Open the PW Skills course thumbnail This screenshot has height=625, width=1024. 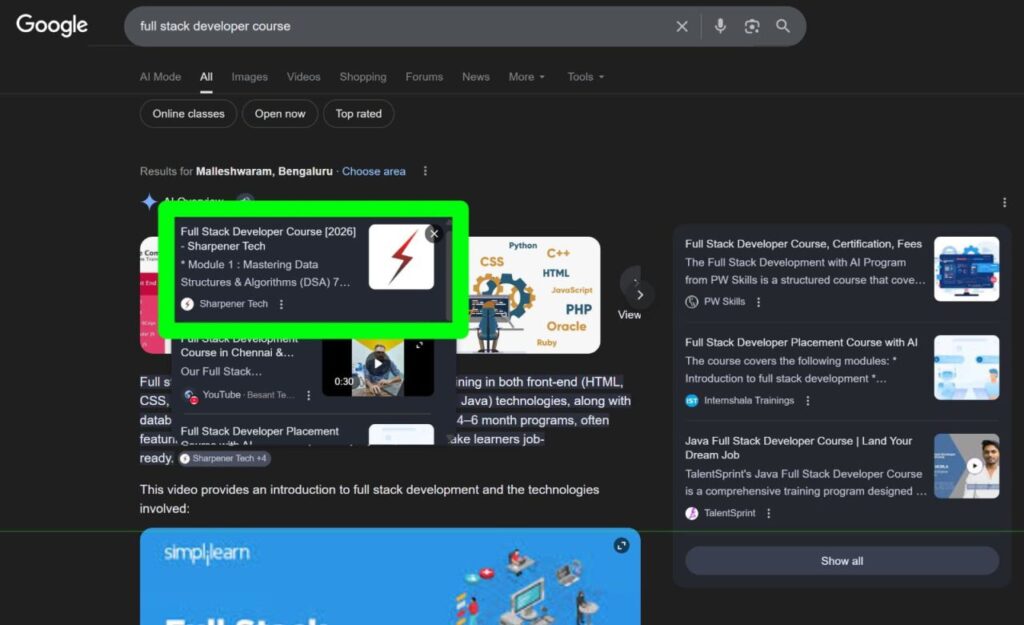click(967, 269)
